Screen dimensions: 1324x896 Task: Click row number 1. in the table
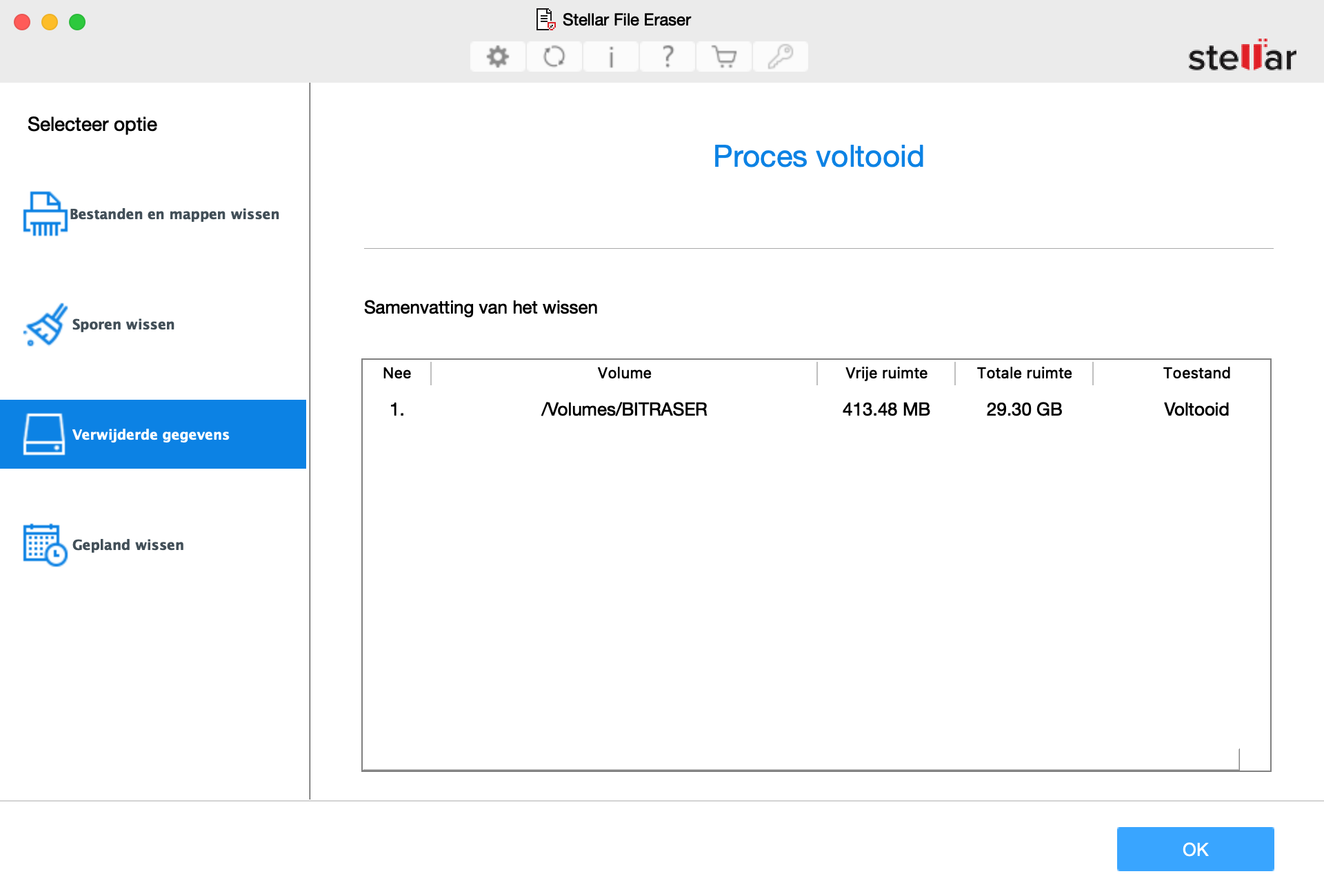(397, 409)
